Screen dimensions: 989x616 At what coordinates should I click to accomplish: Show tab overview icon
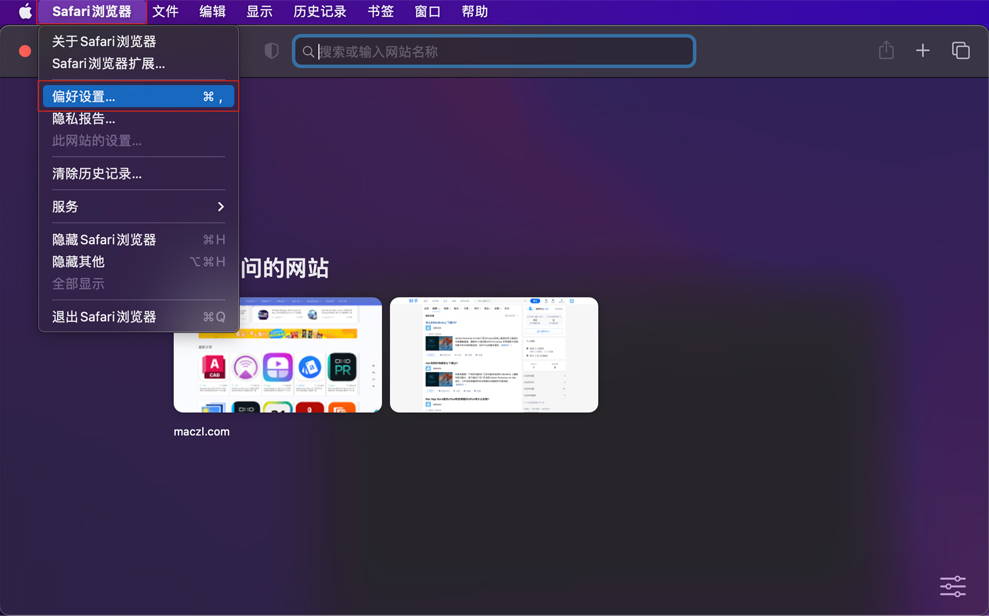(x=961, y=50)
